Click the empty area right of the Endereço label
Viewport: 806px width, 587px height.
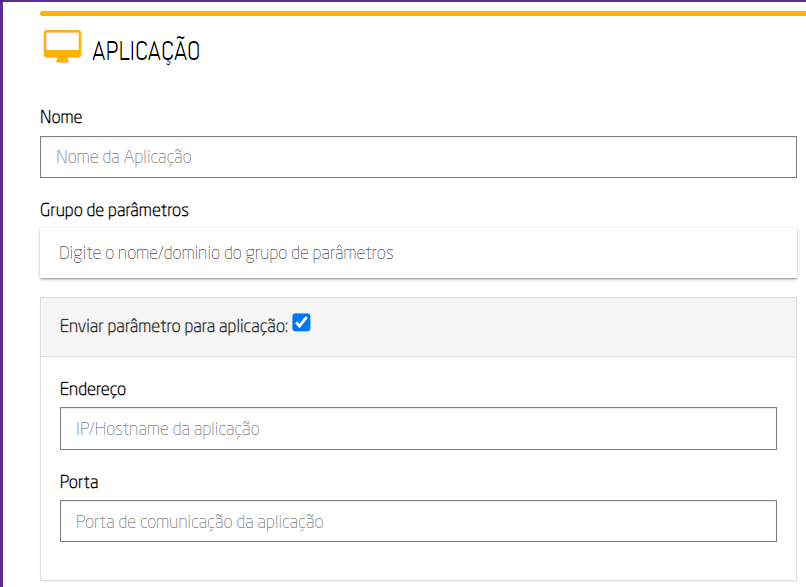400,389
